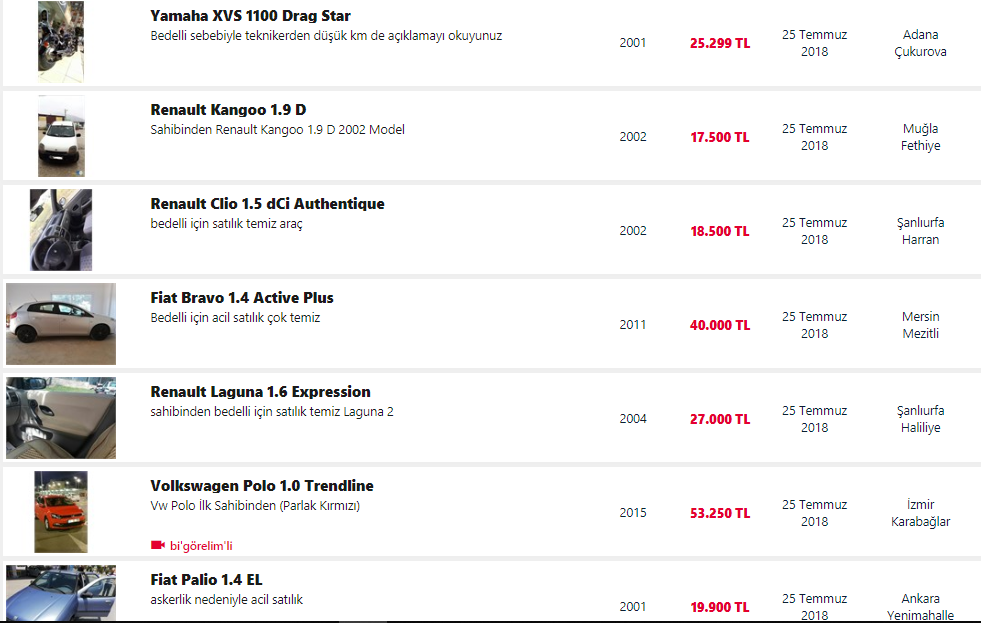Click the blue Fiat Palio thumbnail
This screenshot has height=623, width=981.
point(61,592)
